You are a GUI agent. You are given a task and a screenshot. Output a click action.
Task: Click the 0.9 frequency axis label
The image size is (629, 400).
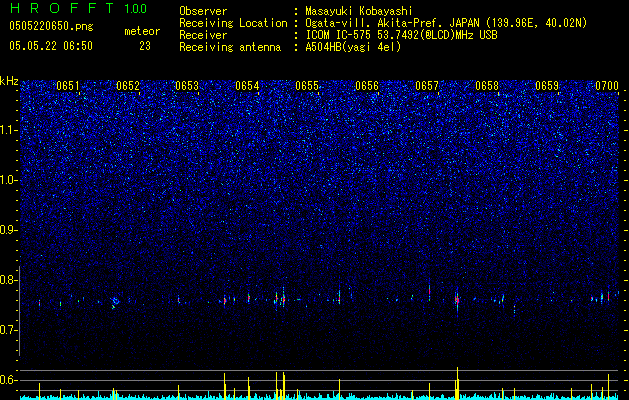[x=9, y=230]
